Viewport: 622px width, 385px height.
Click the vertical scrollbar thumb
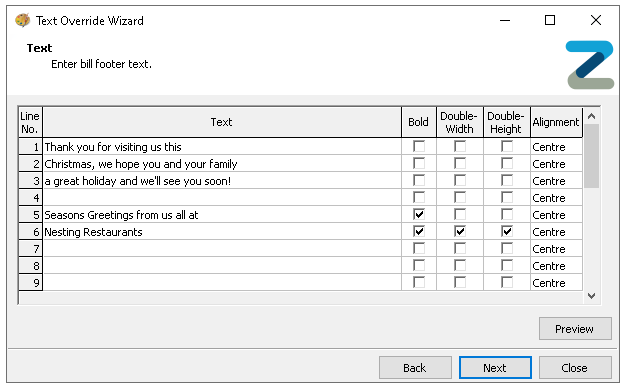(591, 156)
